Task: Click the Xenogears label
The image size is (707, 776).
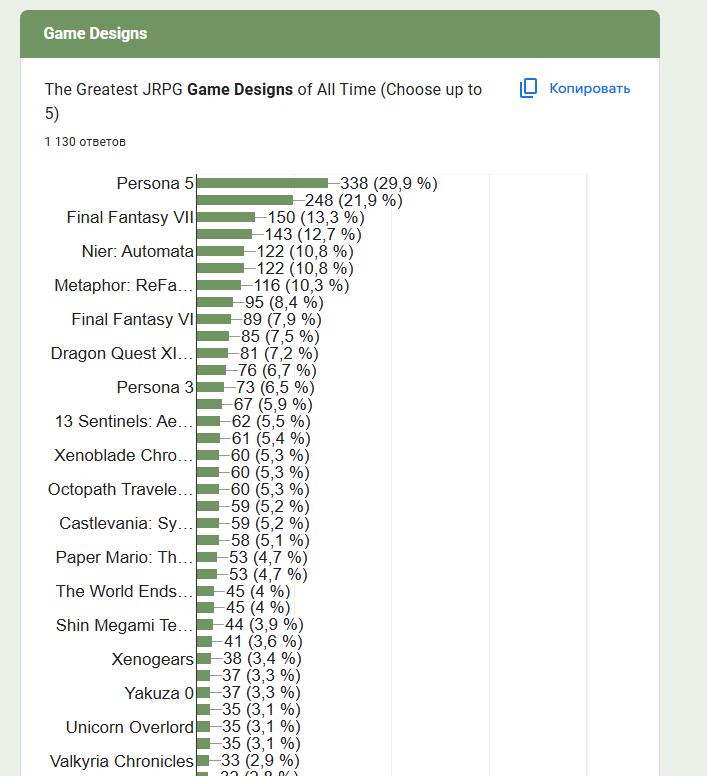Action: [152, 659]
